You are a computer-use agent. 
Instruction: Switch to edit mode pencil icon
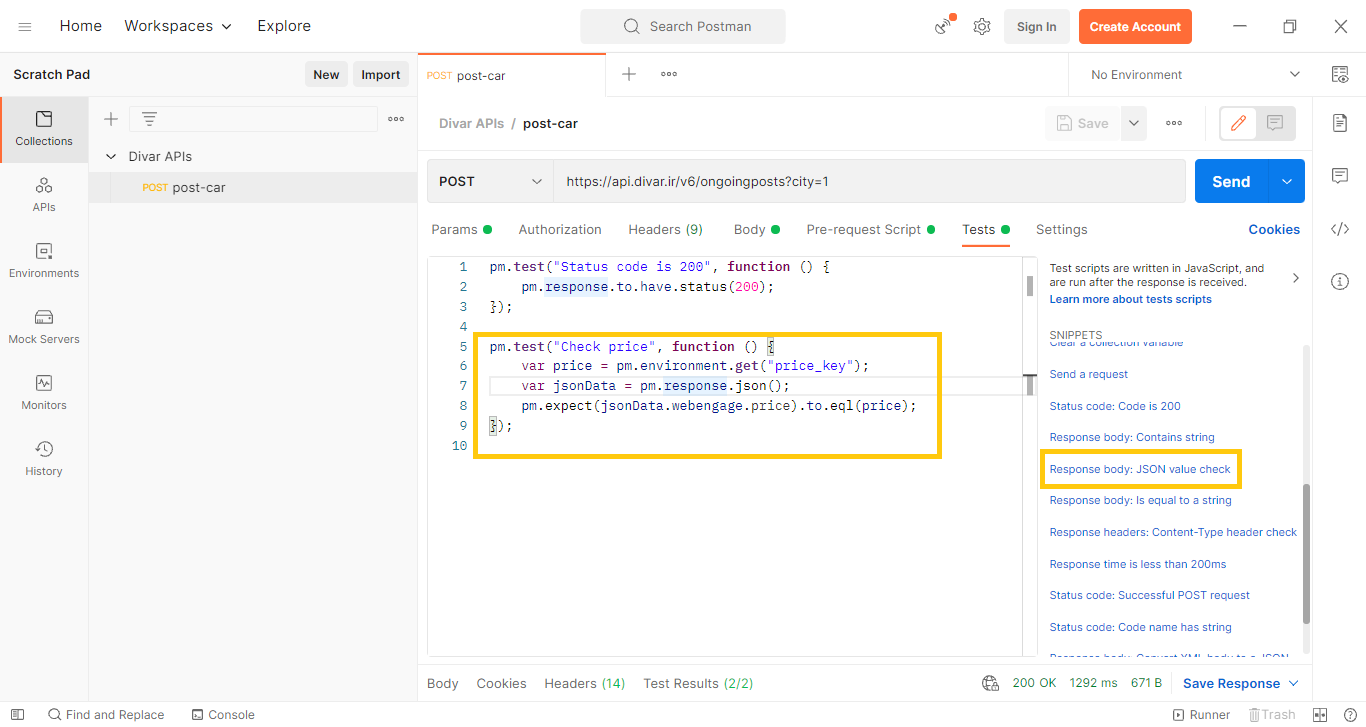click(1238, 123)
